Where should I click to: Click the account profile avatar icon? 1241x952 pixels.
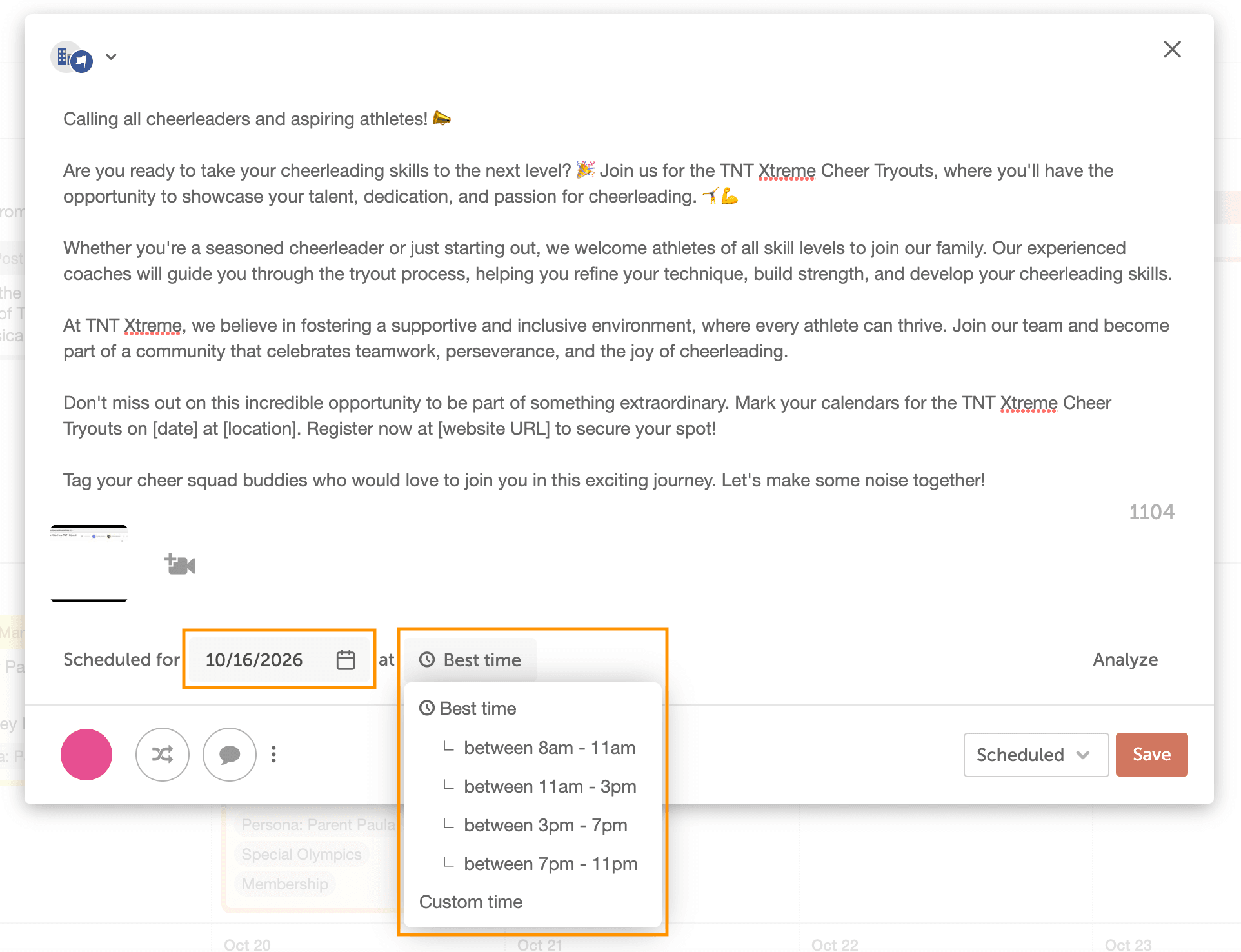(72, 57)
